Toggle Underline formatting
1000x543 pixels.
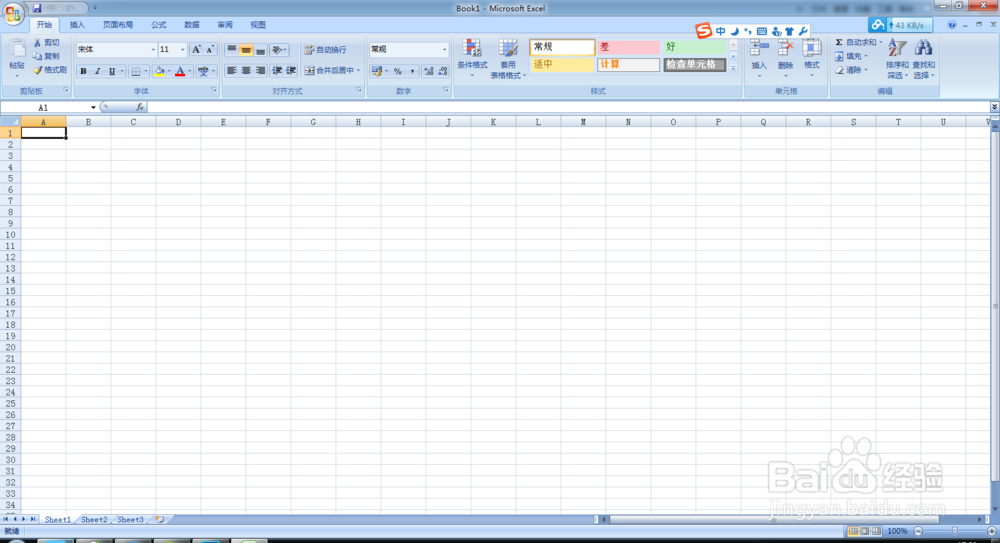pos(112,71)
